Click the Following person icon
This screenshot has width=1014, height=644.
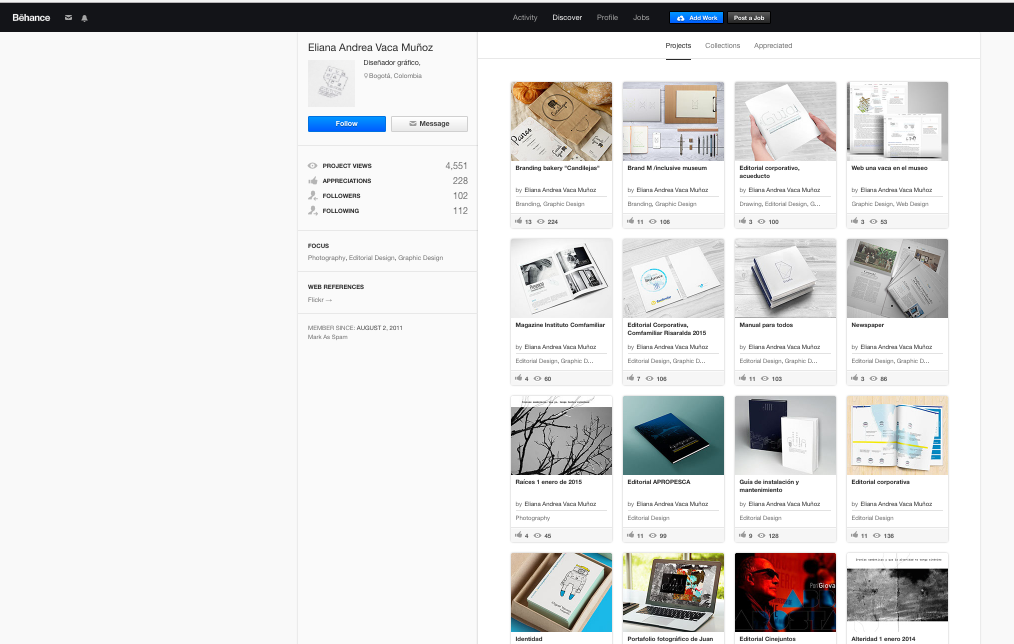[313, 211]
